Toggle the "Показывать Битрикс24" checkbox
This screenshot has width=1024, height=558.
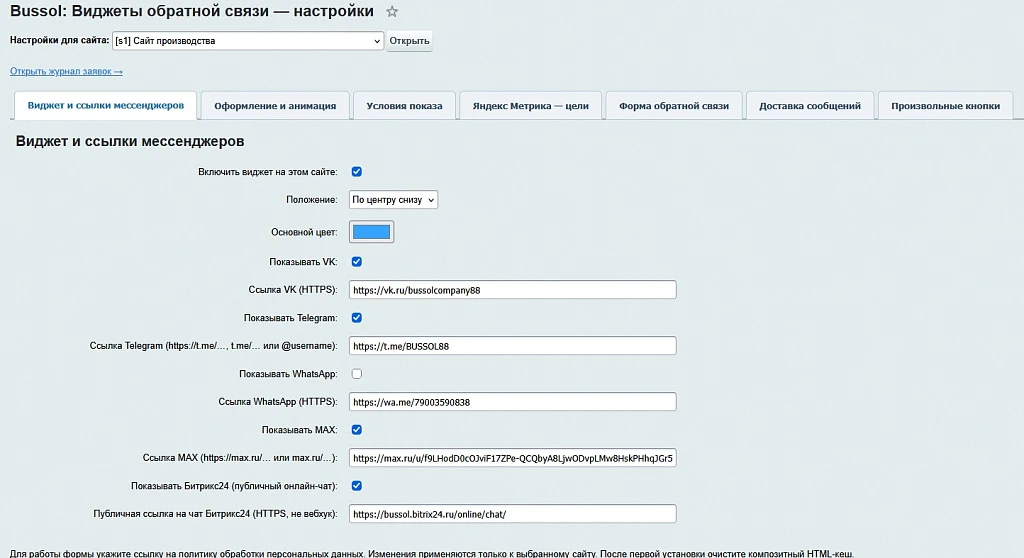click(357, 485)
